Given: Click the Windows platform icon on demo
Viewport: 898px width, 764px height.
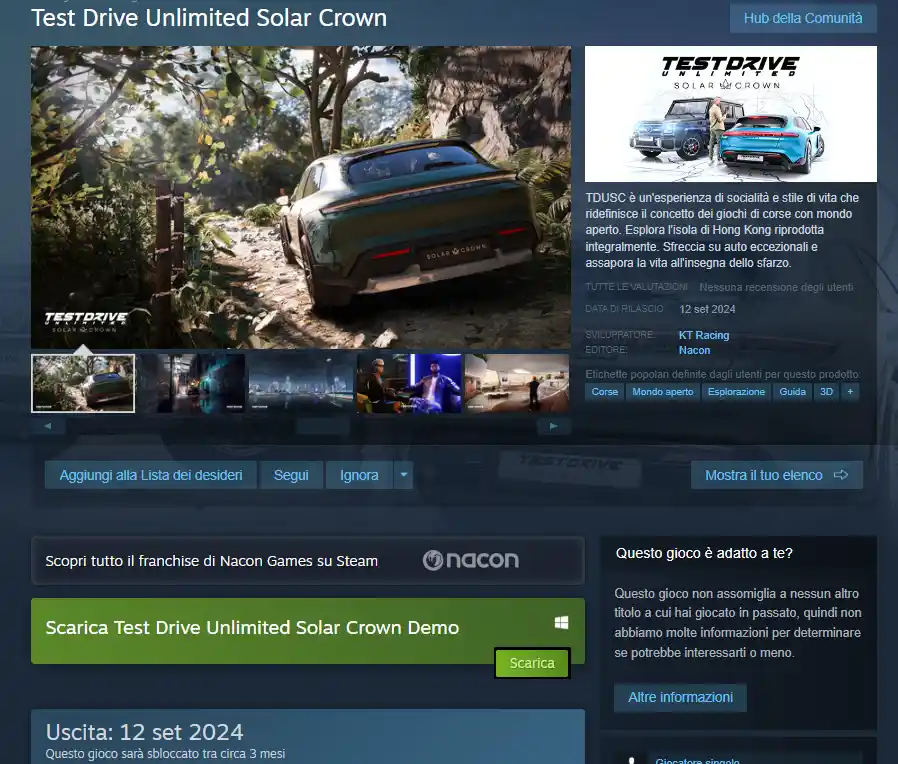Looking at the screenshot, I should pyautogui.click(x=561, y=623).
